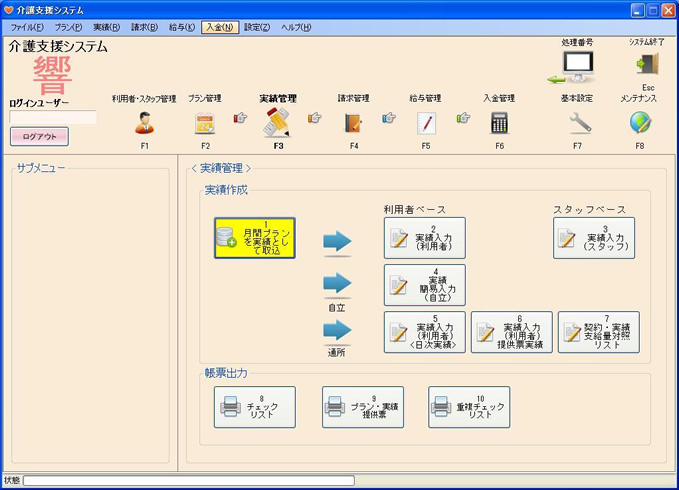Open 実績入力（利用者） button number 2
The image size is (679, 490).
424,238
